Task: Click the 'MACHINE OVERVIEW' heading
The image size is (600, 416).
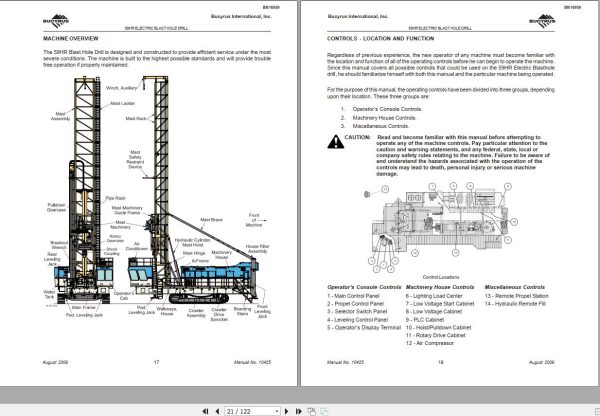Action: [71, 39]
